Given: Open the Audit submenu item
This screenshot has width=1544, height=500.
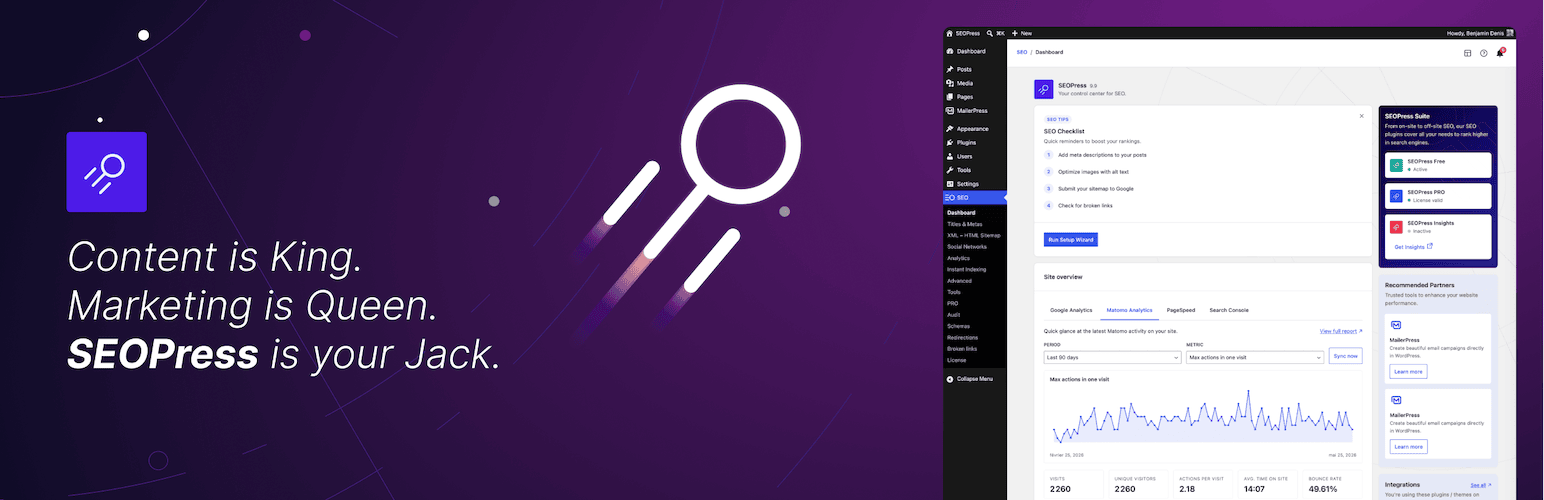Looking at the screenshot, I should (x=954, y=314).
